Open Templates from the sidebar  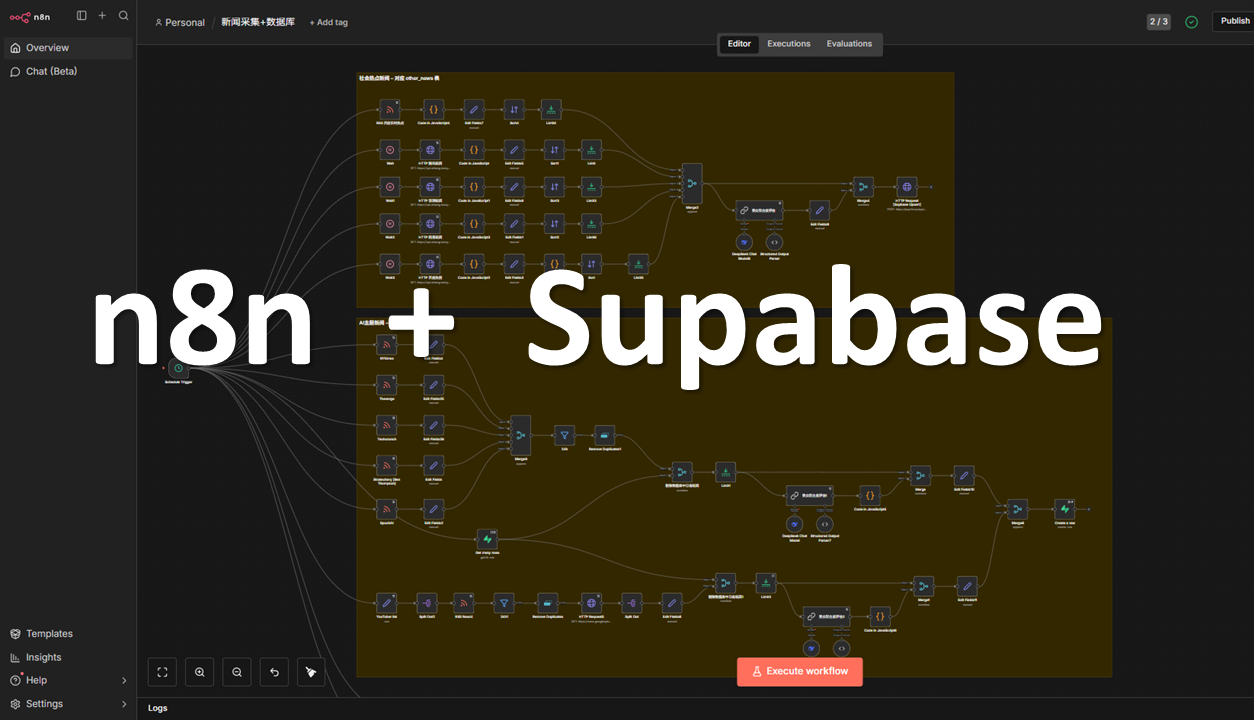tap(68, 634)
